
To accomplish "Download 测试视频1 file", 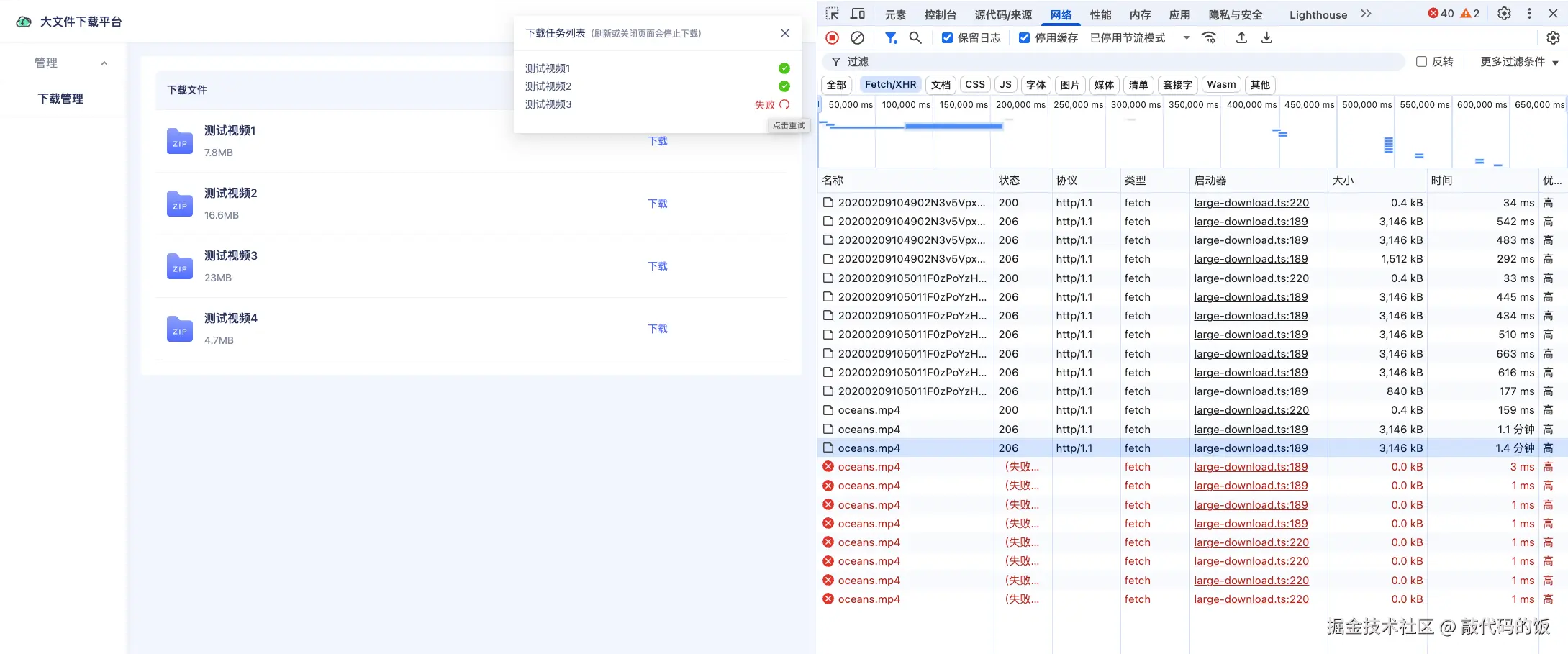I will 657,141.
